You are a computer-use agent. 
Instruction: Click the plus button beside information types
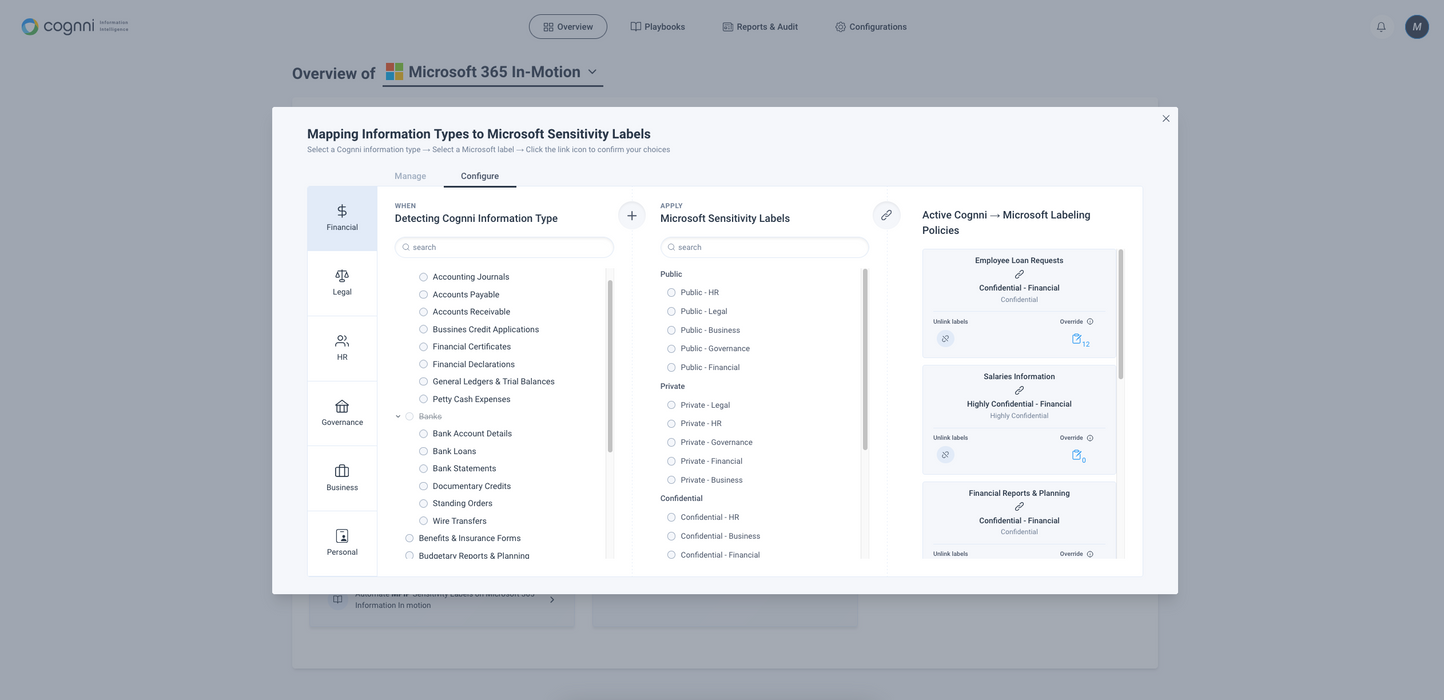tap(631, 215)
